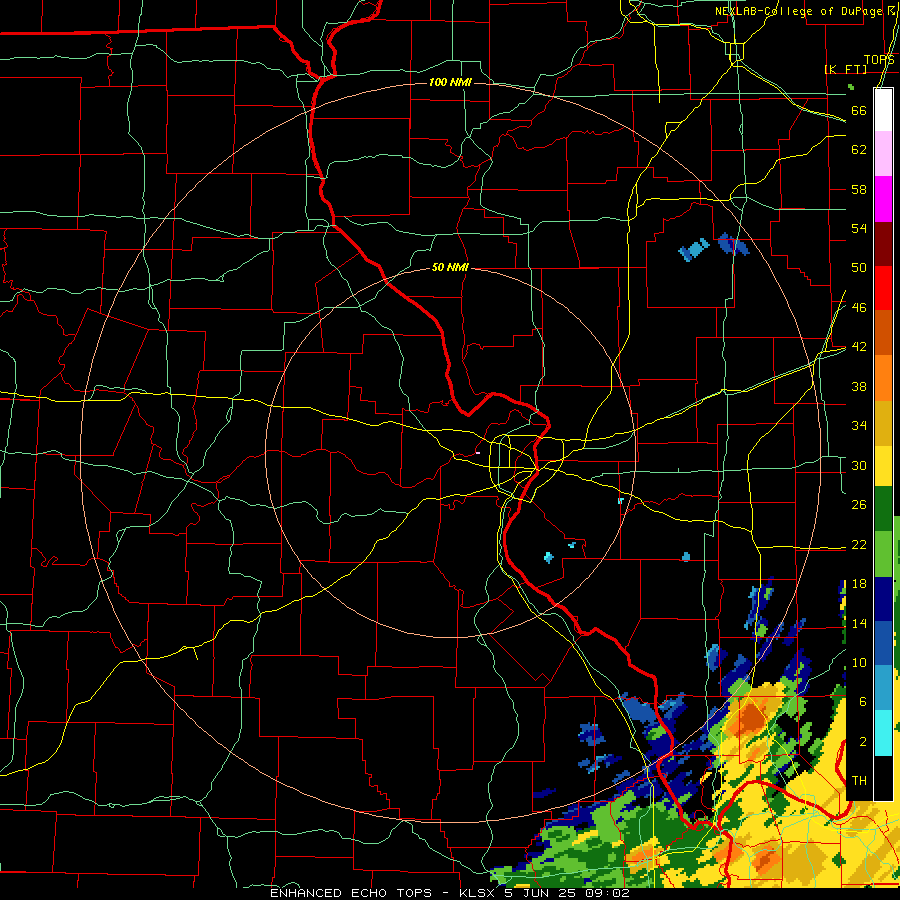Click the "14" legend value
This screenshot has height=900, width=900.
(859, 623)
